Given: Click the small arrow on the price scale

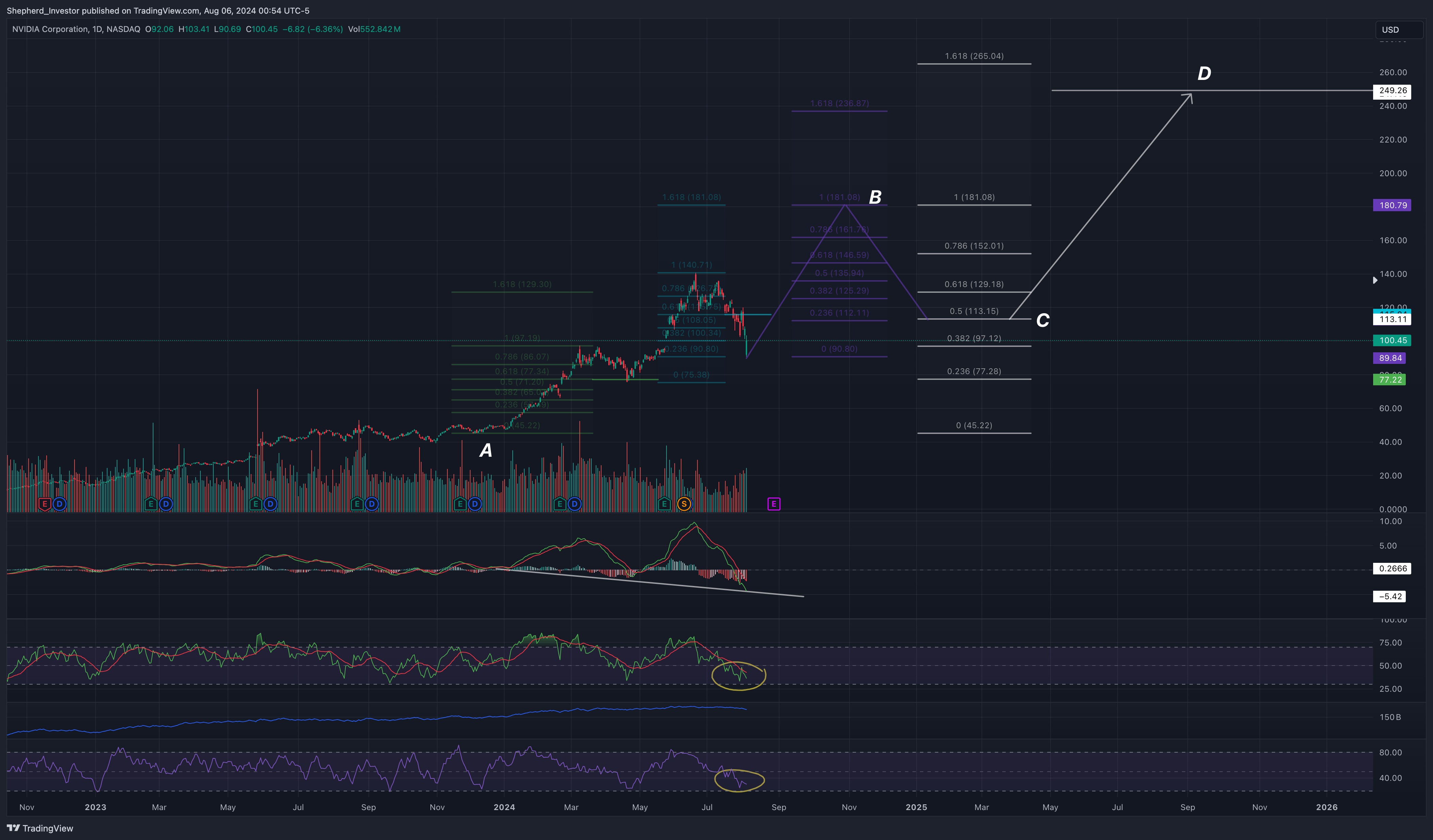Looking at the screenshot, I should 1375,280.
